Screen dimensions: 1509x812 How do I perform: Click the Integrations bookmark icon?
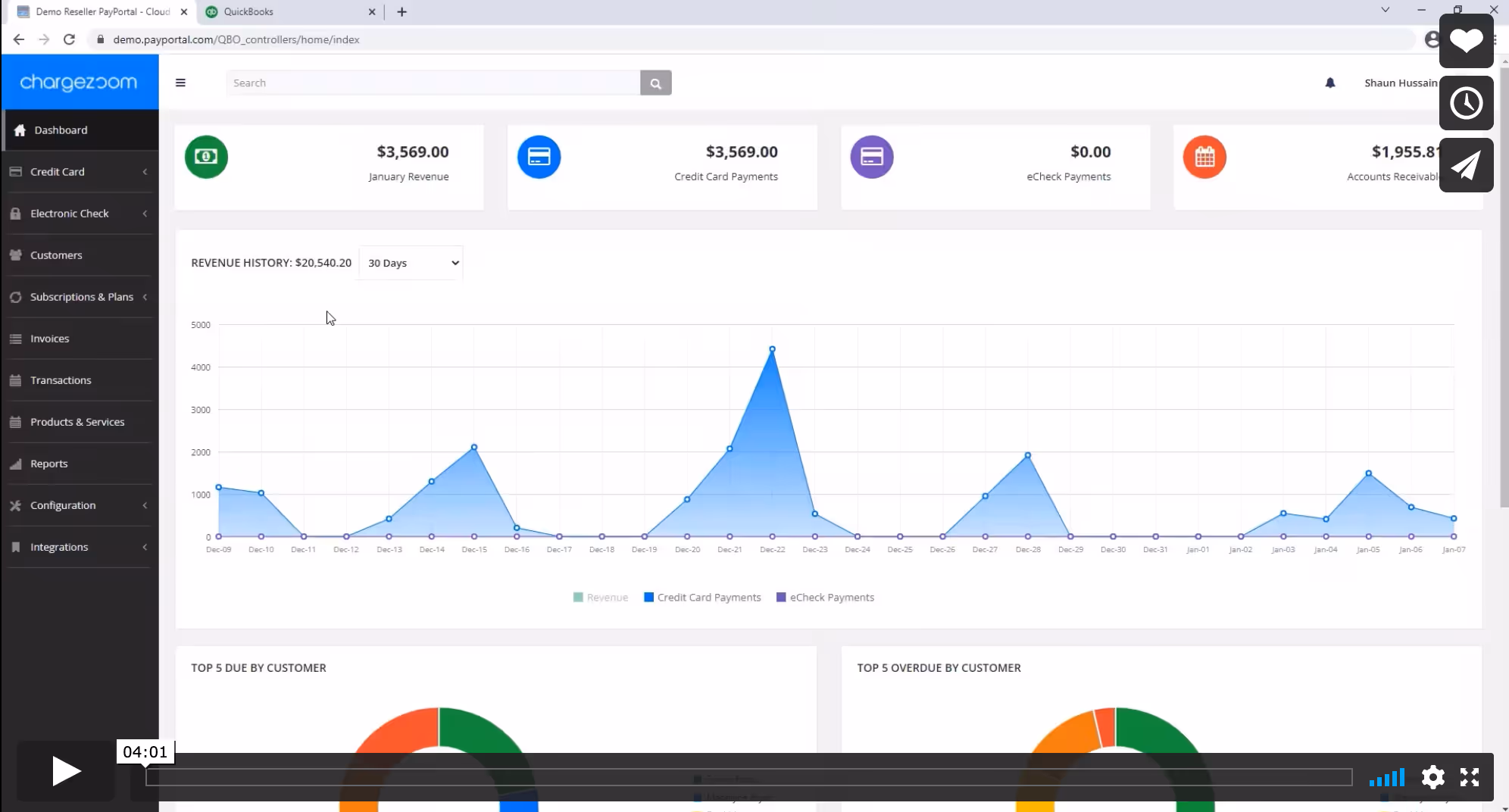[x=15, y=547]
